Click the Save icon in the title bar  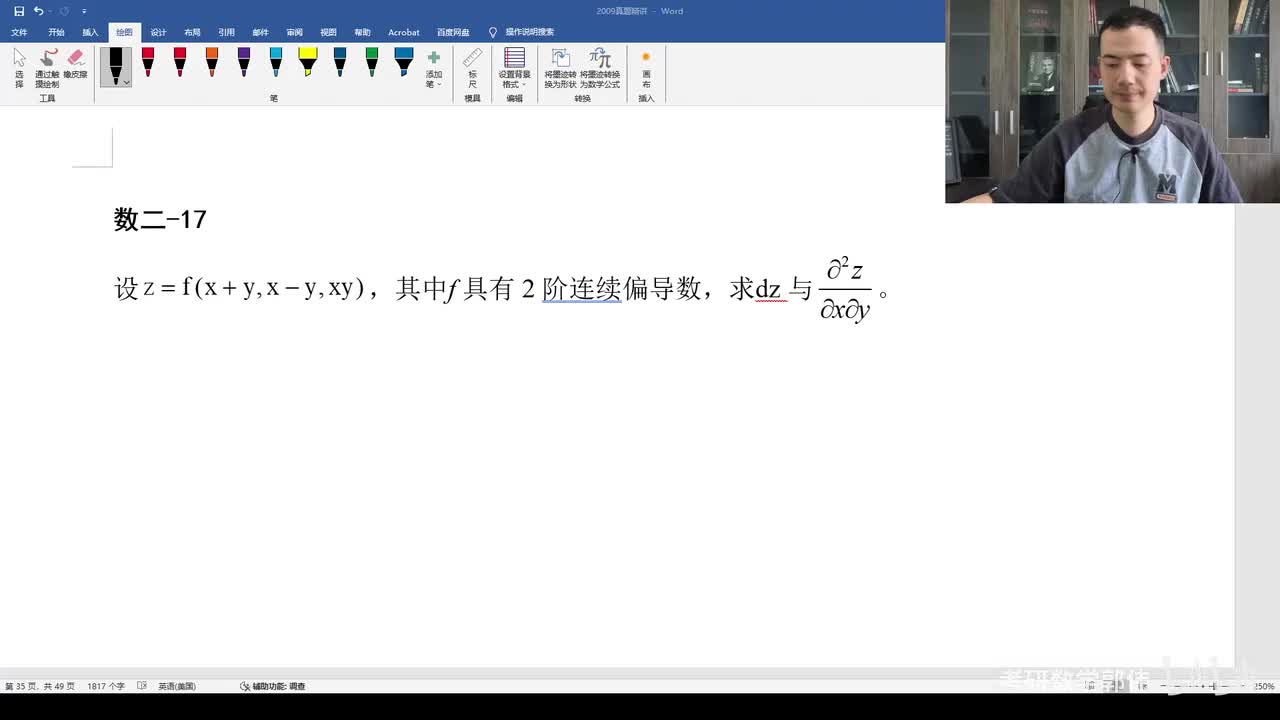tap(19, 11)
